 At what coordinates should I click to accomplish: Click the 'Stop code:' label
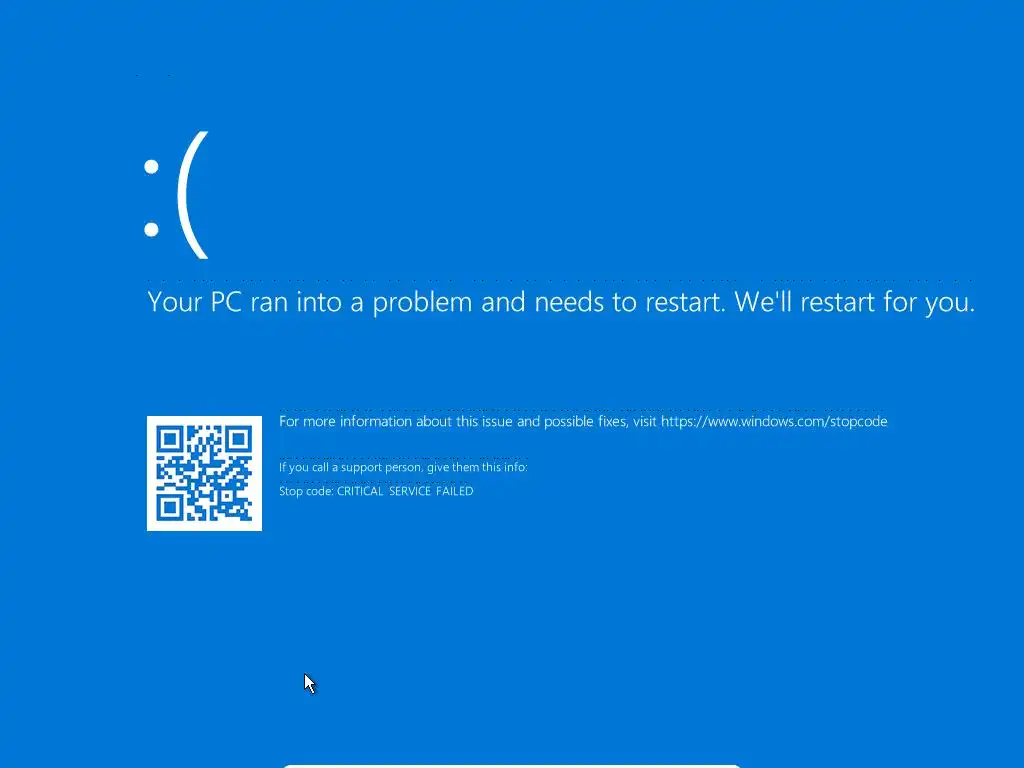pos(306,491)
